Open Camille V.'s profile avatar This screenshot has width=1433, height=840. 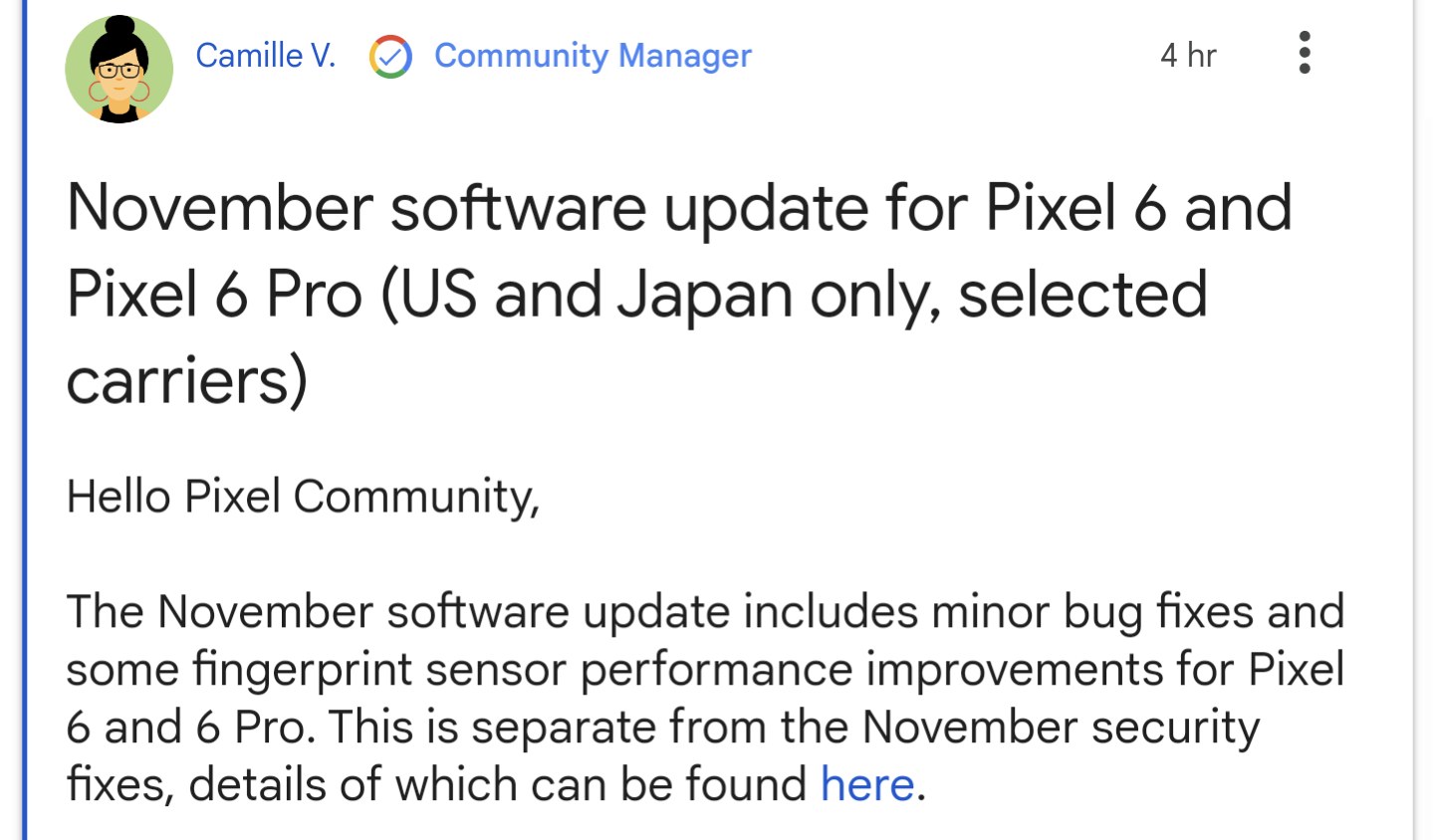click(119, 70)
